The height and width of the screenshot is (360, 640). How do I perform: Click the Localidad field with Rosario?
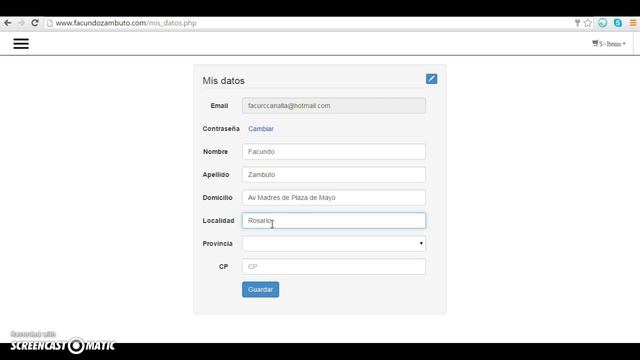[x=334, y=220]
